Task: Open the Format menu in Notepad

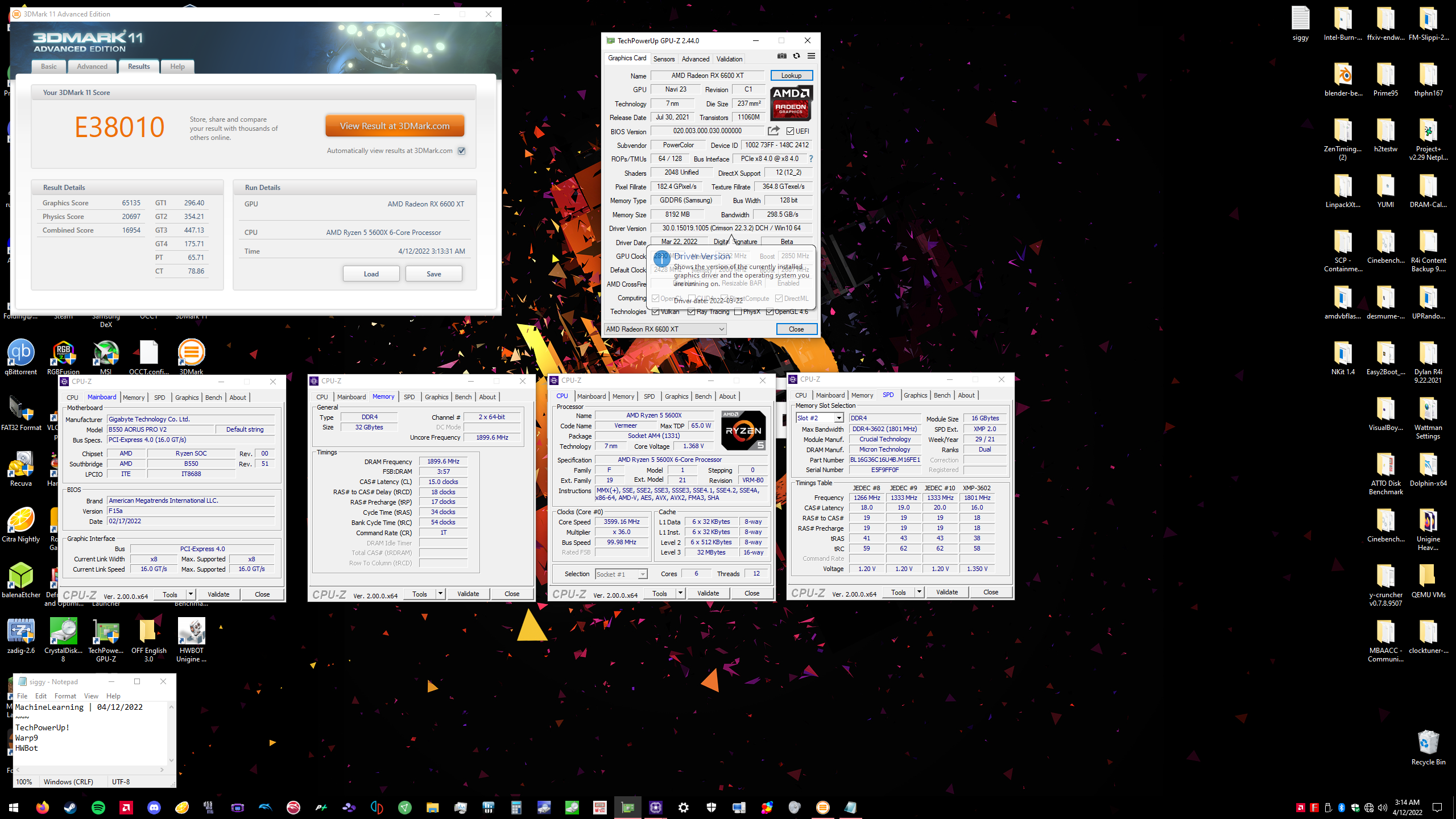Action: pyautogui.click(x=65, y=696)
